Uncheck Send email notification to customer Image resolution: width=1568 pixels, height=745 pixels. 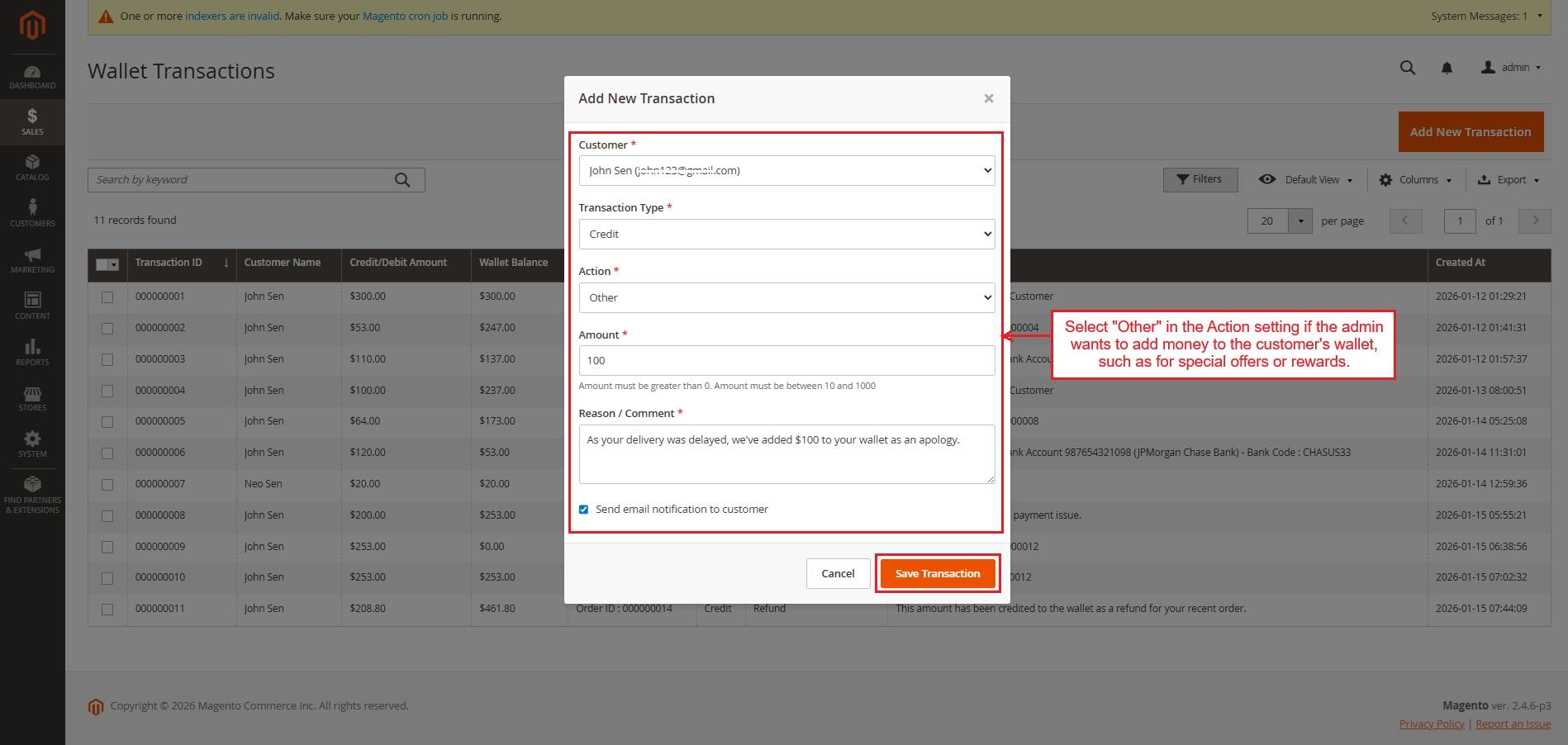pyautogui.click(x=583, y=510)
